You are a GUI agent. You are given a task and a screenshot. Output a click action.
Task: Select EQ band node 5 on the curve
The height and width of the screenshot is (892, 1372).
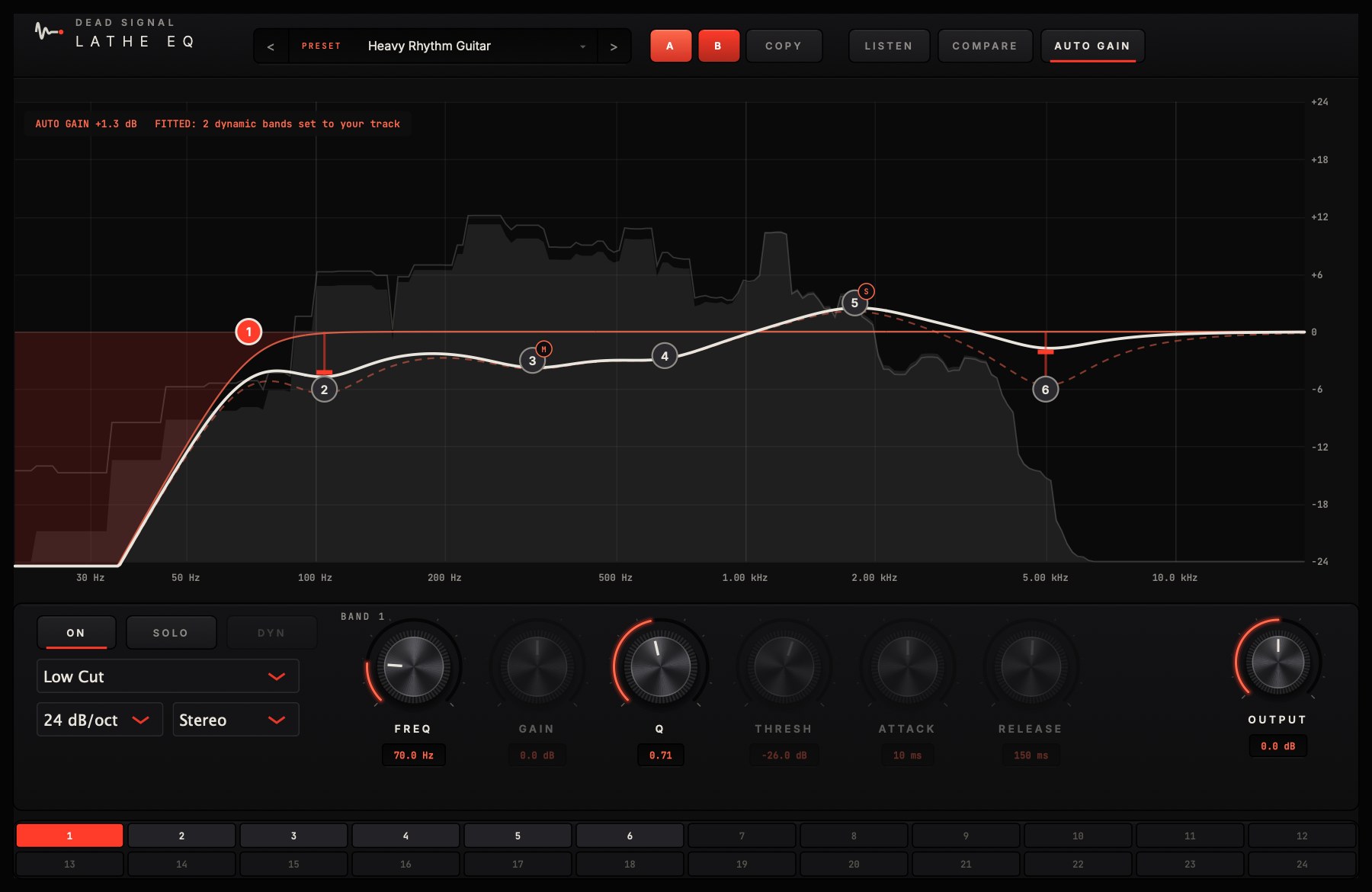(x=854, y=303)
